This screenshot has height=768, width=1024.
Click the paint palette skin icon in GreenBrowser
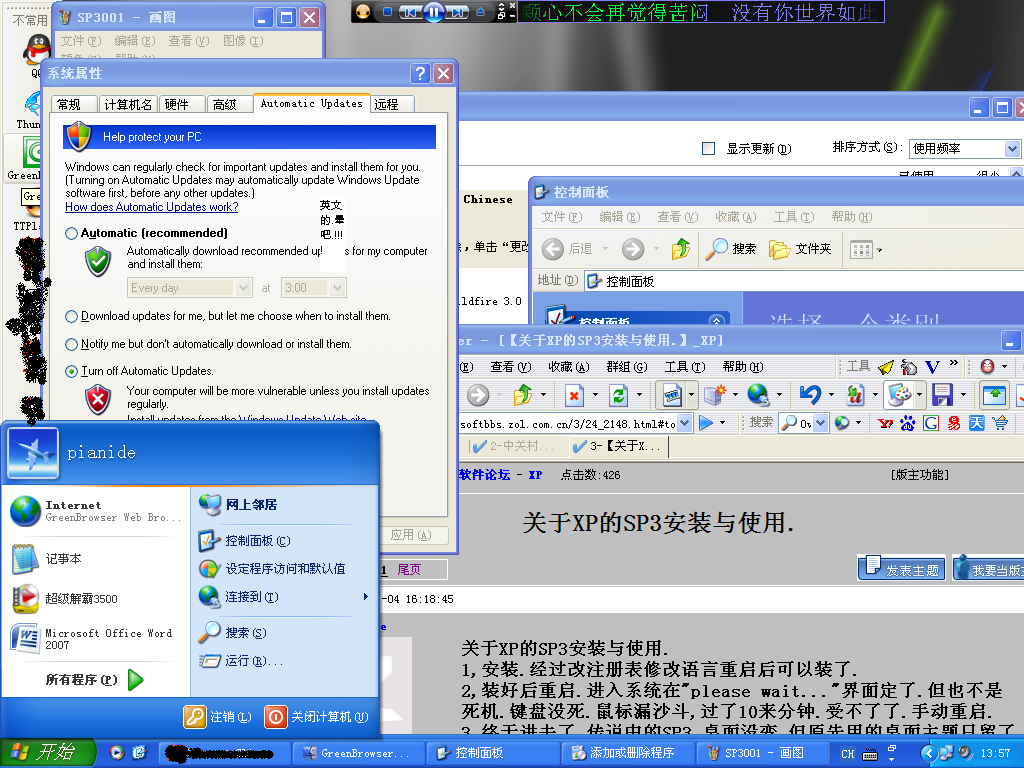coord(899,394)
